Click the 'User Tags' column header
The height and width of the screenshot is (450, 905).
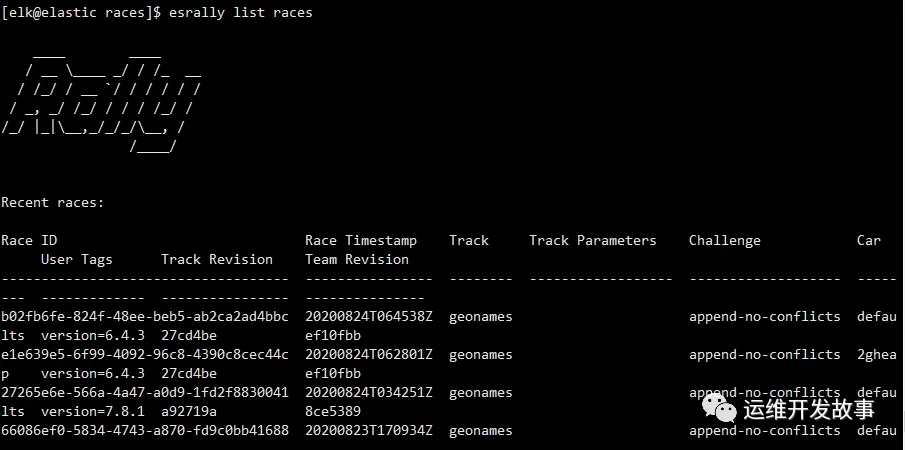77,260
